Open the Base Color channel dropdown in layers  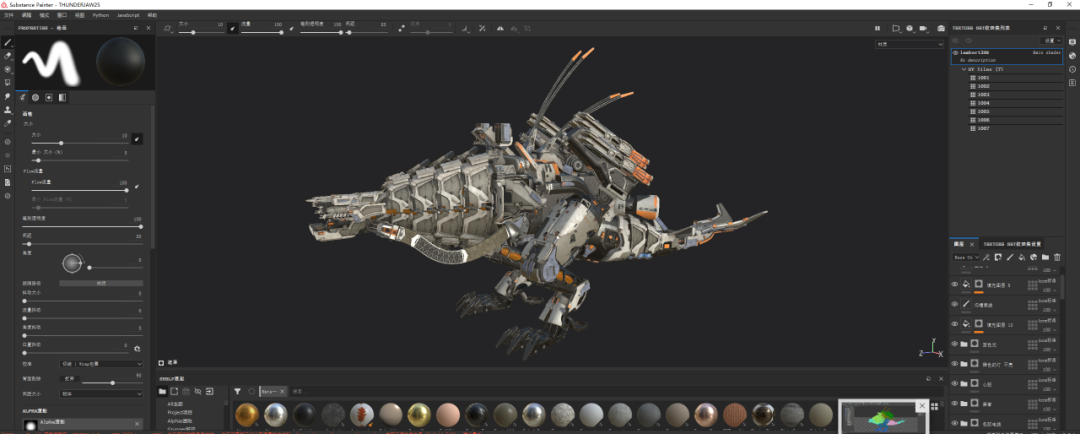pyautogui.click(x=965, y=257)
